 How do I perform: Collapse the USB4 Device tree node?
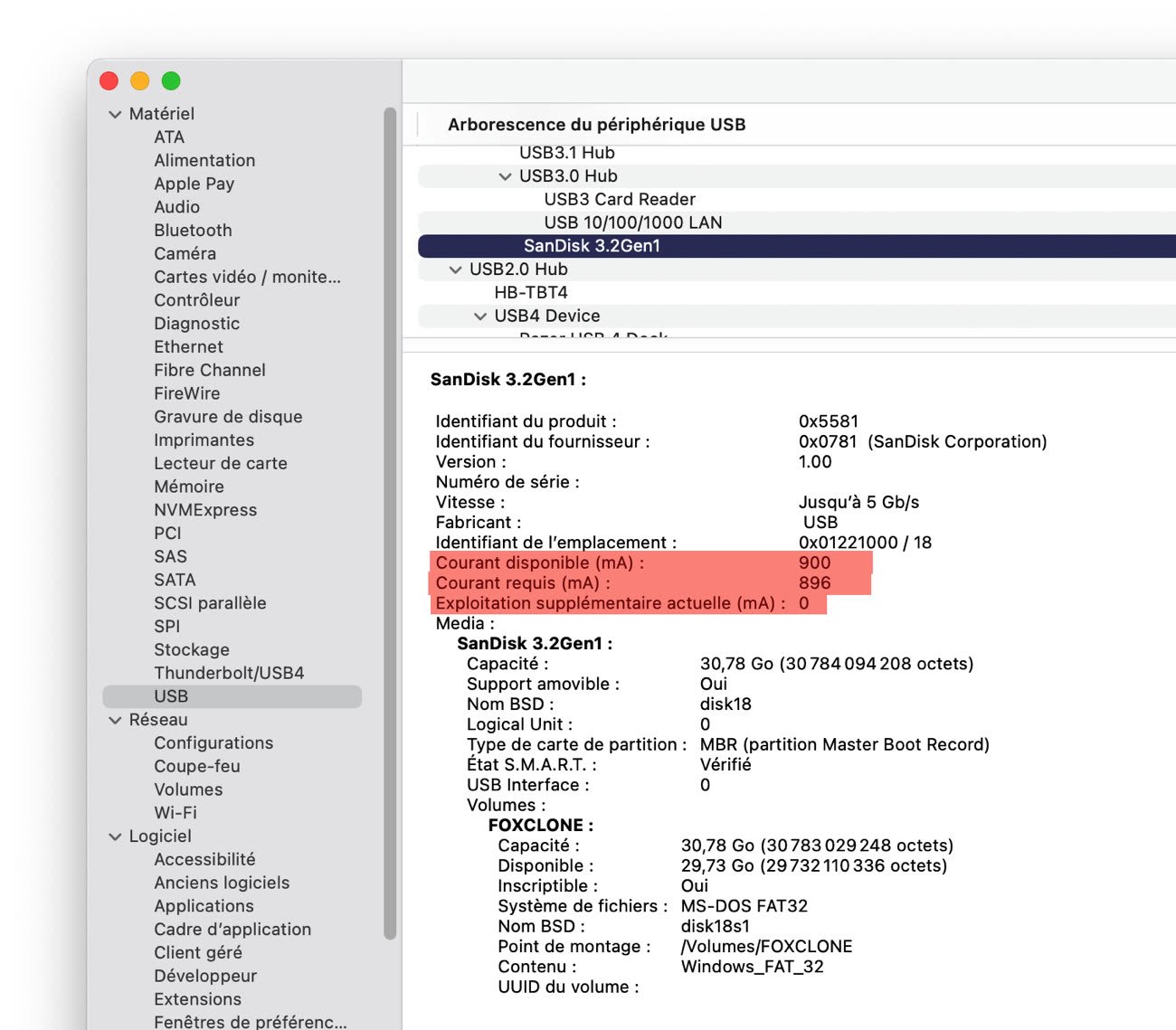480,316
